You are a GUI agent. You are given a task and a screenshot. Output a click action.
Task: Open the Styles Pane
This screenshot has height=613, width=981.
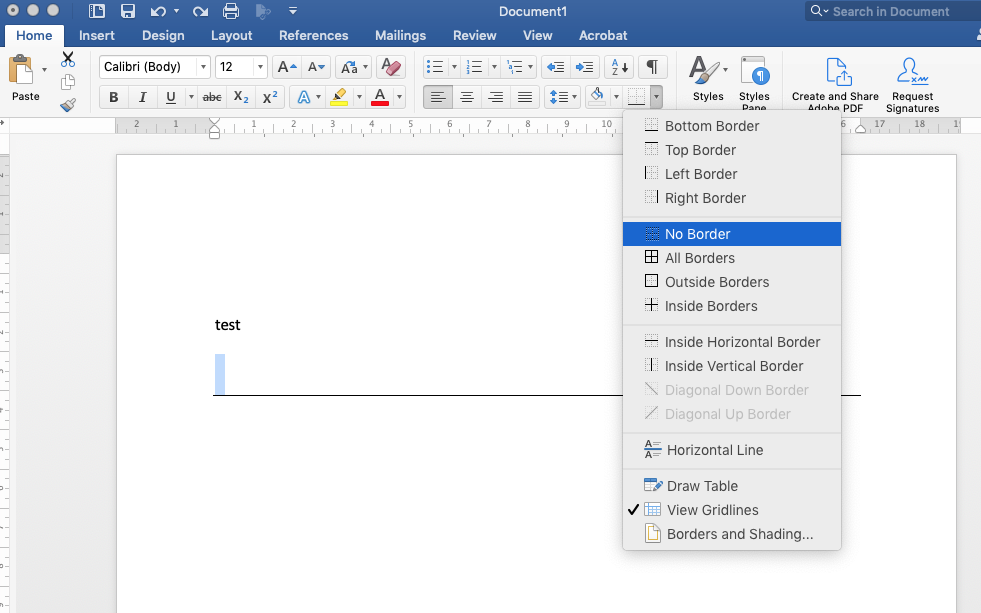click(x=754, y=83)
